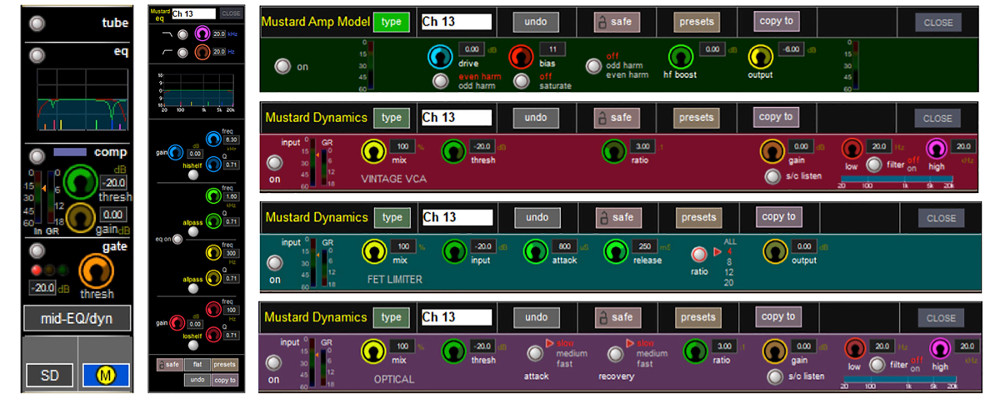This screenshot has height=400, width=1000.
Task: Switch the Optical recovery speed button
Action: coord(615,353)
